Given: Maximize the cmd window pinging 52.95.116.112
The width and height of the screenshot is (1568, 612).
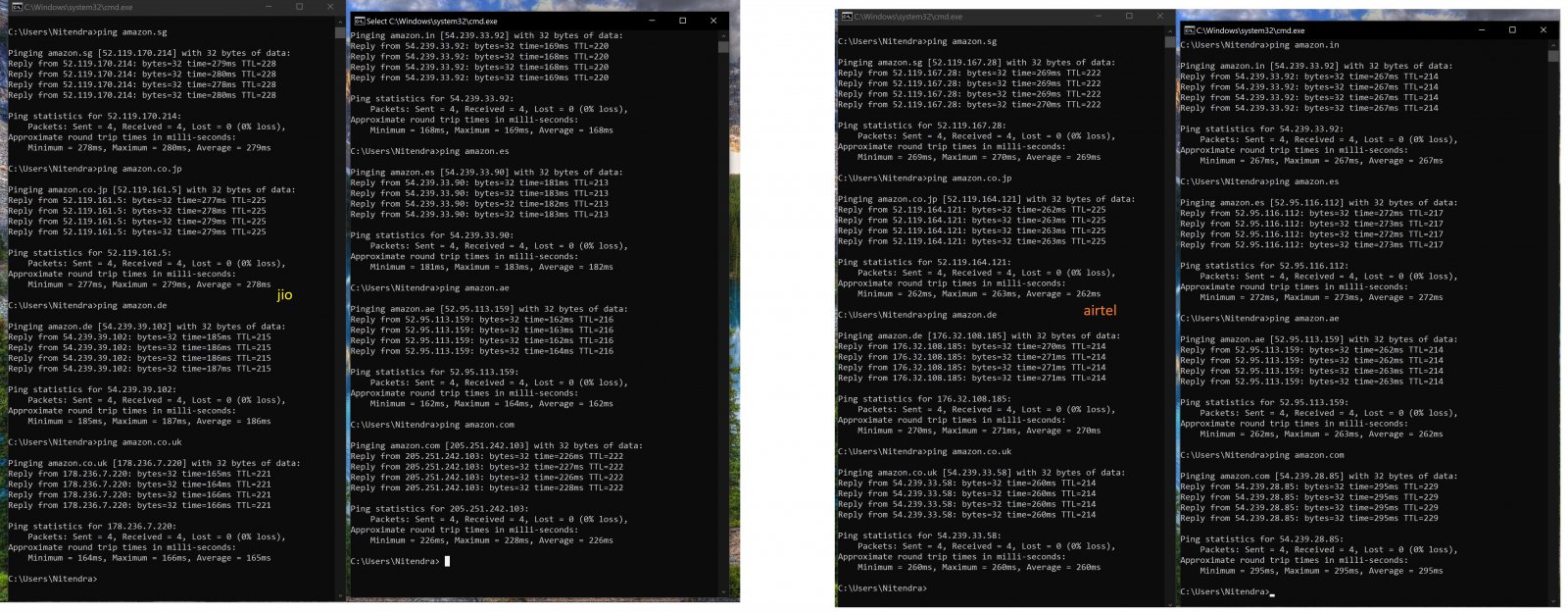Looking at the screenshot, I should click(1512, 30).
